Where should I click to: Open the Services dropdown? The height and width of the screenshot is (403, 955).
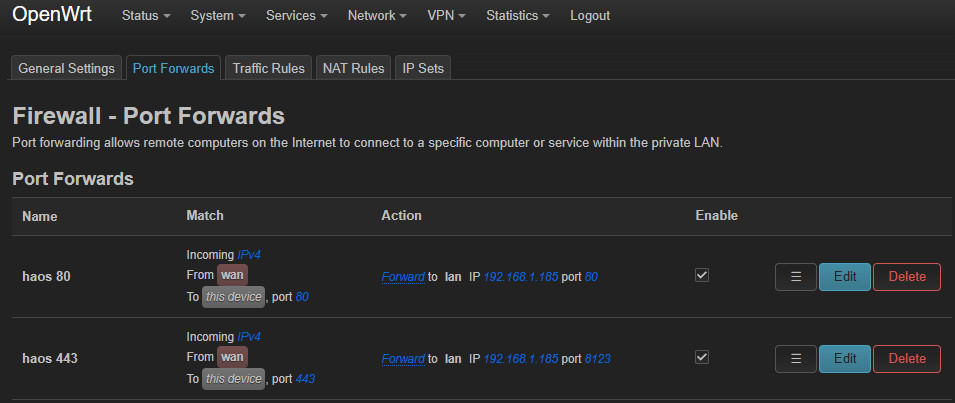(297, 16)
